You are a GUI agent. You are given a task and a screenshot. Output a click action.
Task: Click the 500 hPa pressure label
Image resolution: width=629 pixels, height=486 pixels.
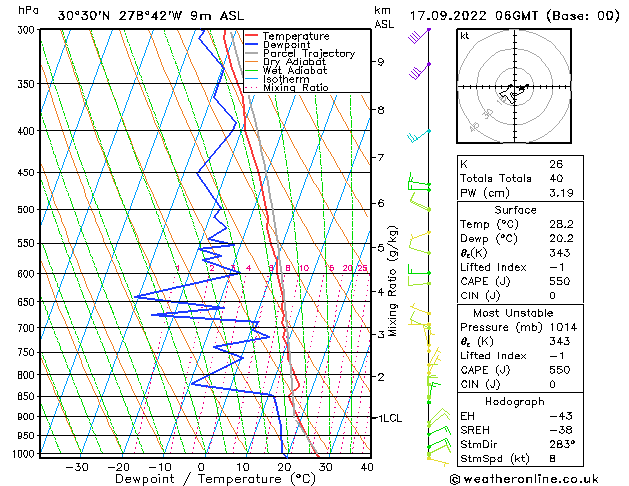28,210
